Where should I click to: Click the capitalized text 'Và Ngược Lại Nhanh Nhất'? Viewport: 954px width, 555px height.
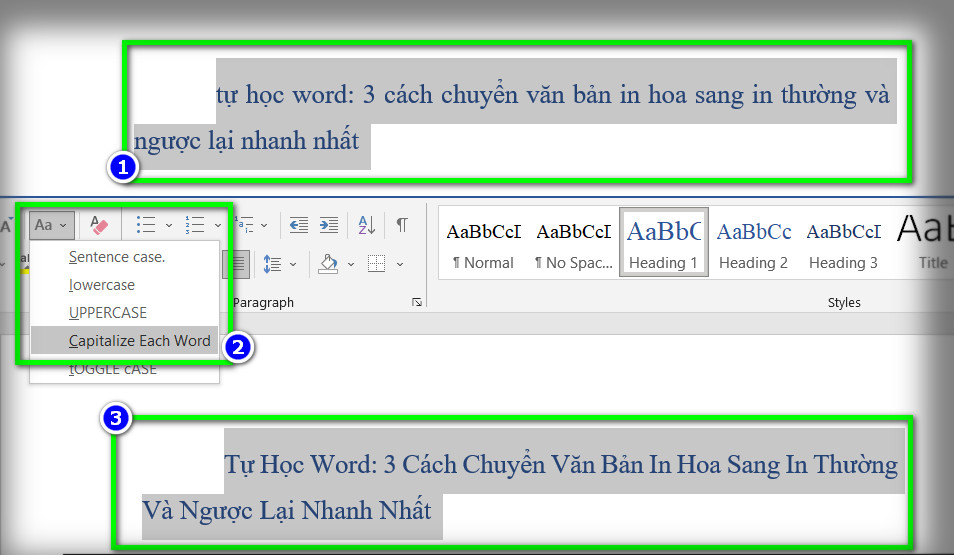[x=287, y=511]
